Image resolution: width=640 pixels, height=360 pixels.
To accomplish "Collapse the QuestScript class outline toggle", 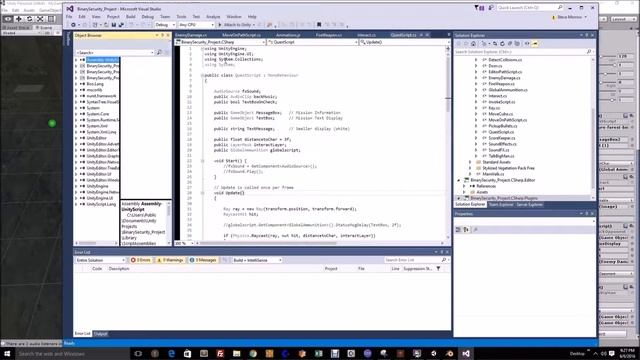I will pos(202,76).
